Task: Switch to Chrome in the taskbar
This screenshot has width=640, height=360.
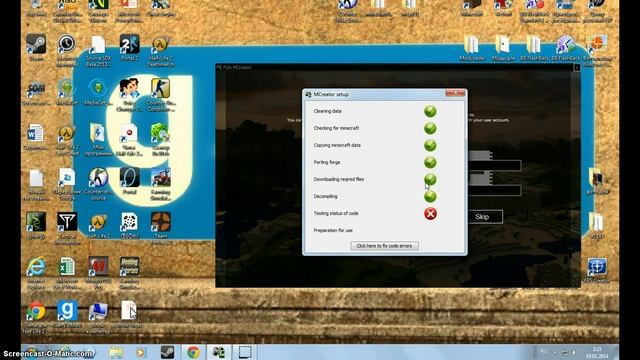Action: pos(193,352)
